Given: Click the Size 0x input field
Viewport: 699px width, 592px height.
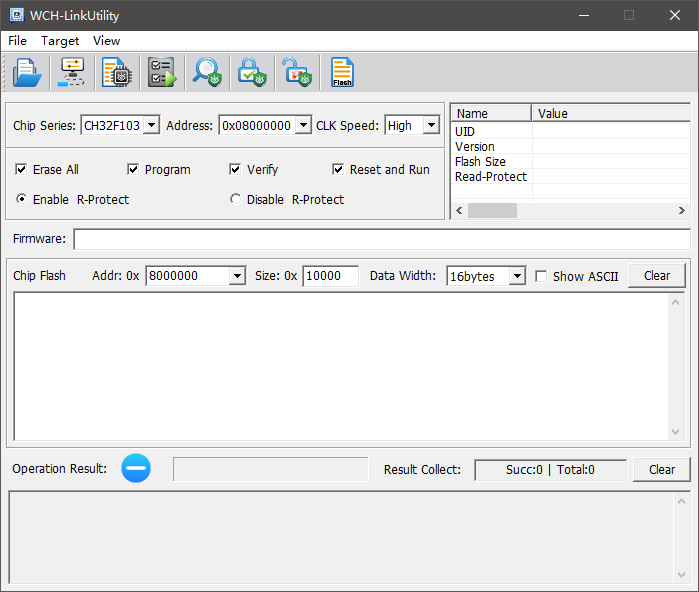Looking at the screenshot, I should coord(330,276).
